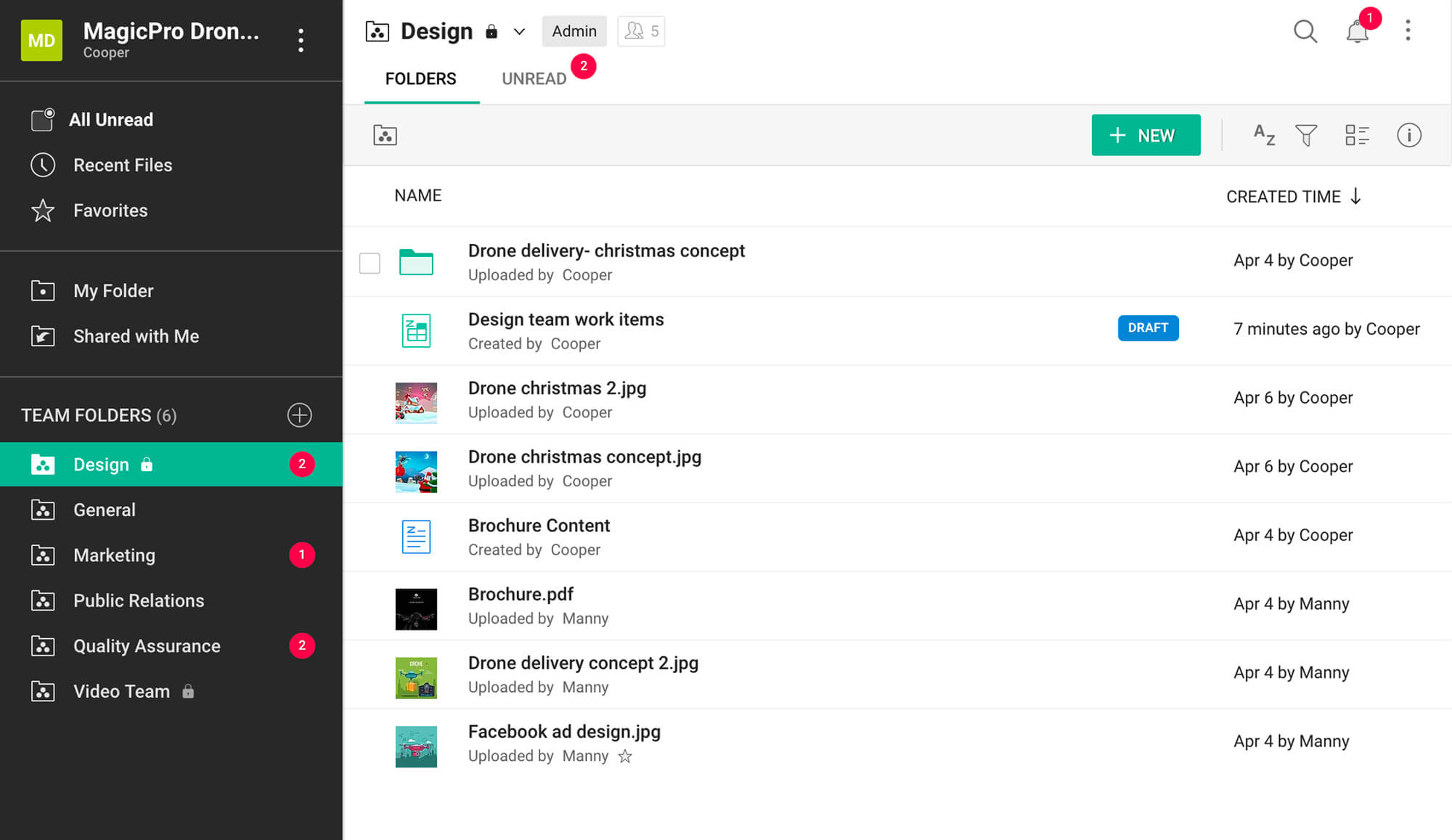Expand the Design folder dropdown arrow
The image size is (1452, 840).
(x=520, y=31)
